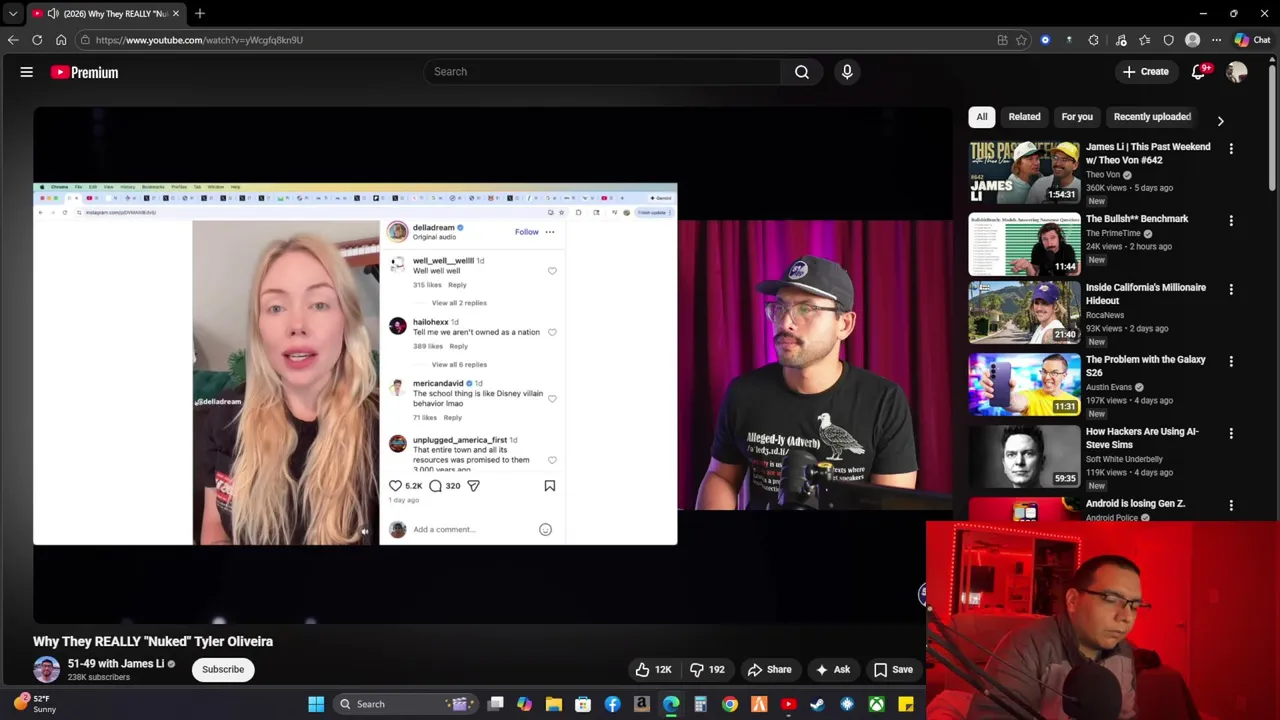Screen dimensions: 1280x720
Task: Select the For you filter chip
Action: point(1077,117)
